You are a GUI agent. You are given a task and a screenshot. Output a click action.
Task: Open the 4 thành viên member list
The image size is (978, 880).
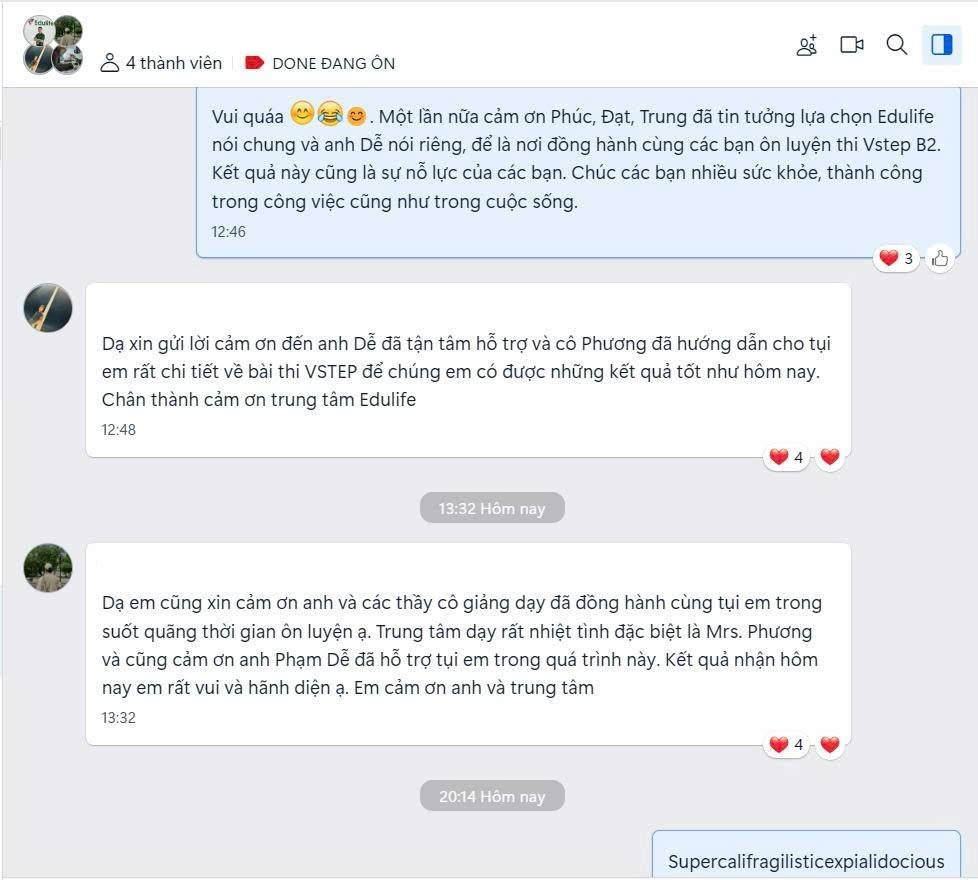pos(161,63)
